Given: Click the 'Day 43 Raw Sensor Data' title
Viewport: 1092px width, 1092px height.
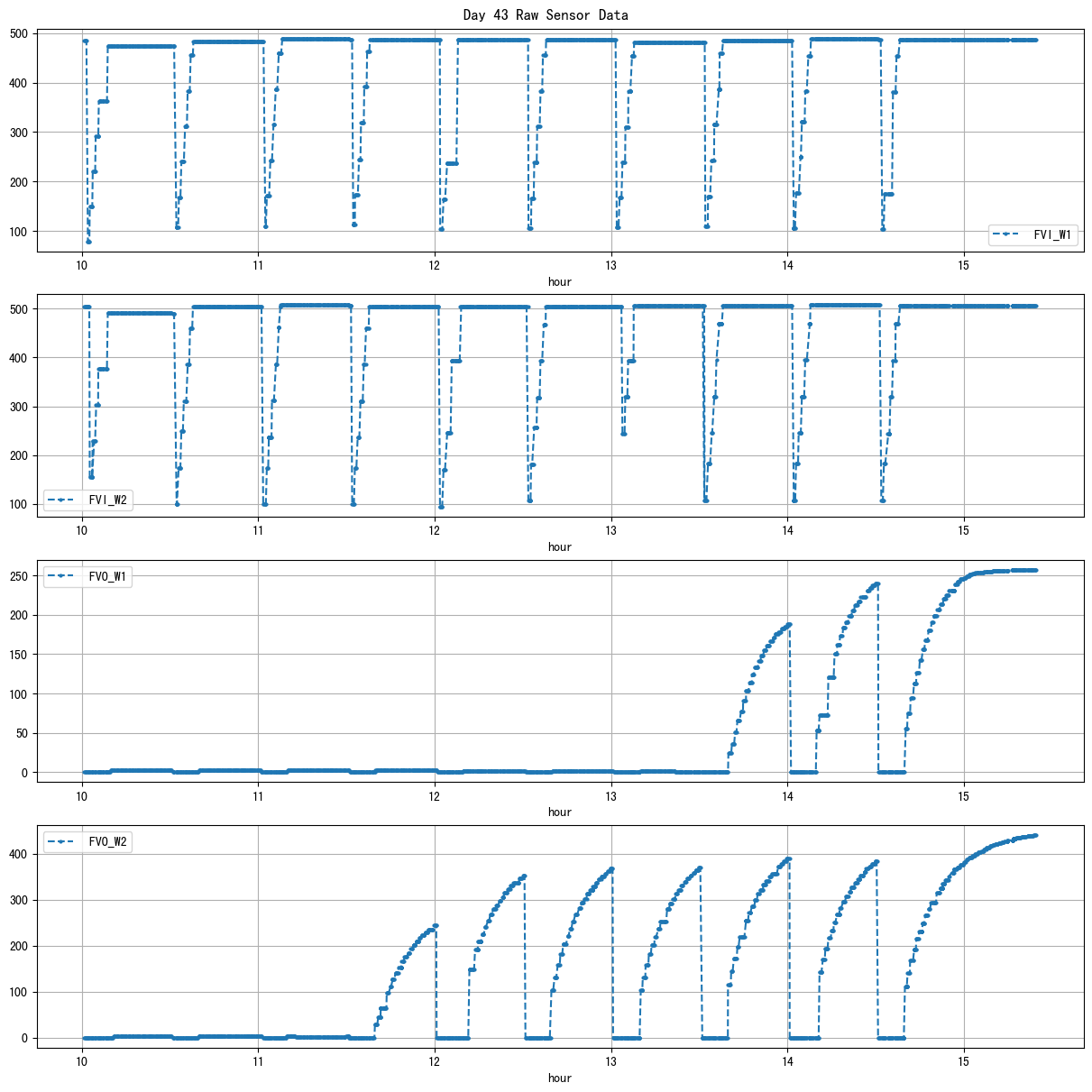Looking at the screenshot, I should [546, 14].
